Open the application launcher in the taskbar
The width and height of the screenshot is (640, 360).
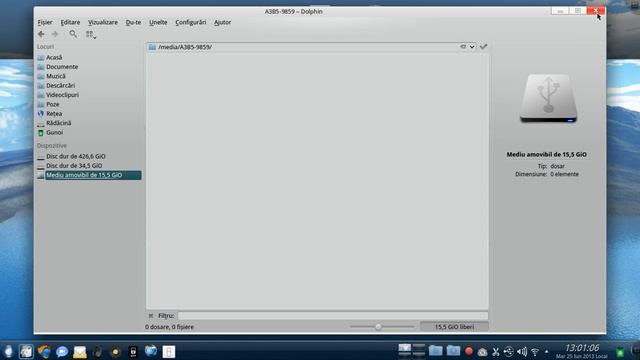tap(8, 351)
